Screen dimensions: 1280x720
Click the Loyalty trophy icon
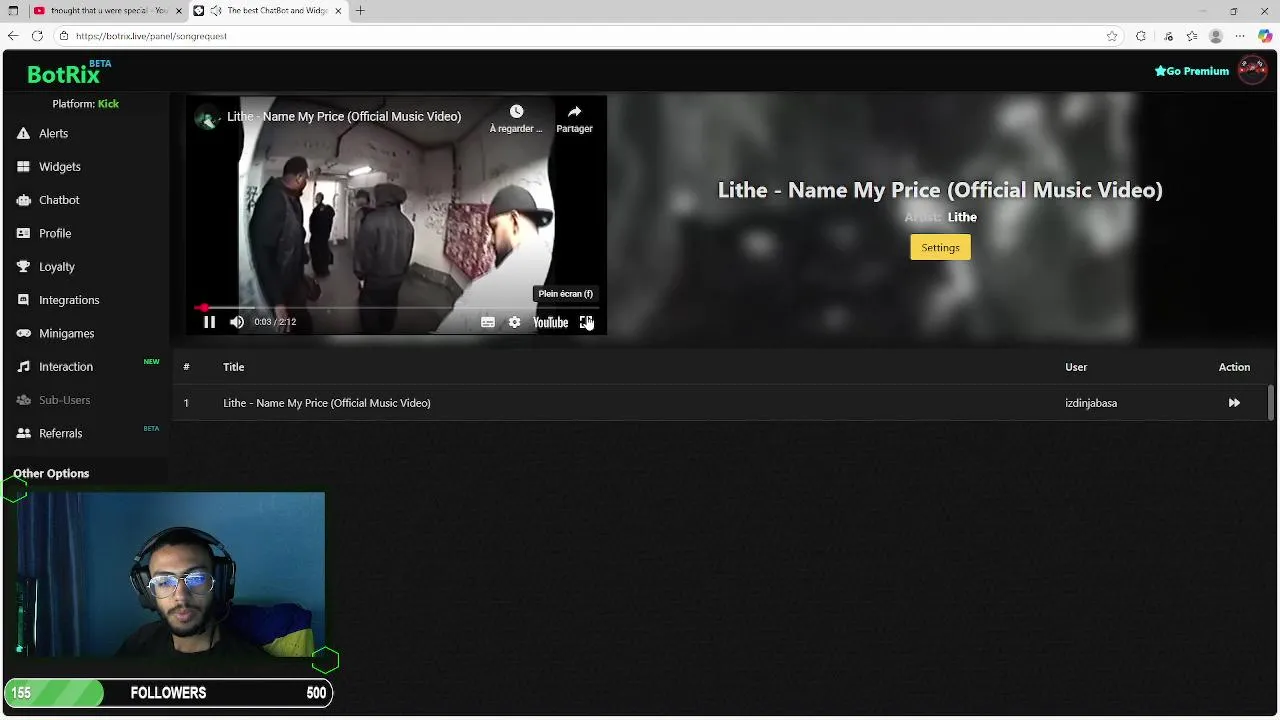tap(23, 267)
